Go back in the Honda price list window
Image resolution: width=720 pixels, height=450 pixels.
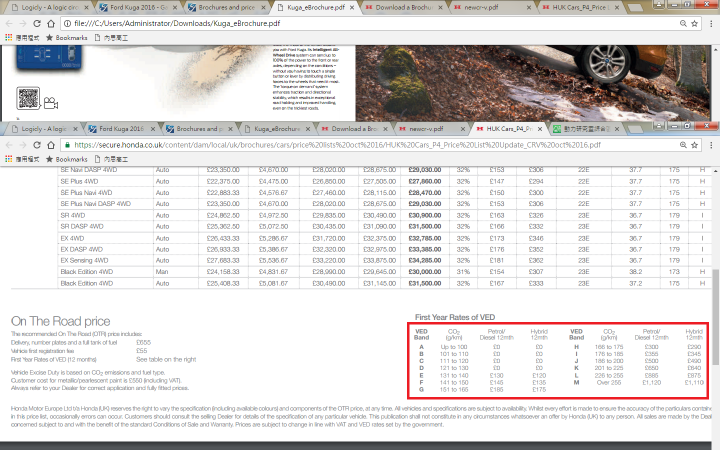[9, 145]
